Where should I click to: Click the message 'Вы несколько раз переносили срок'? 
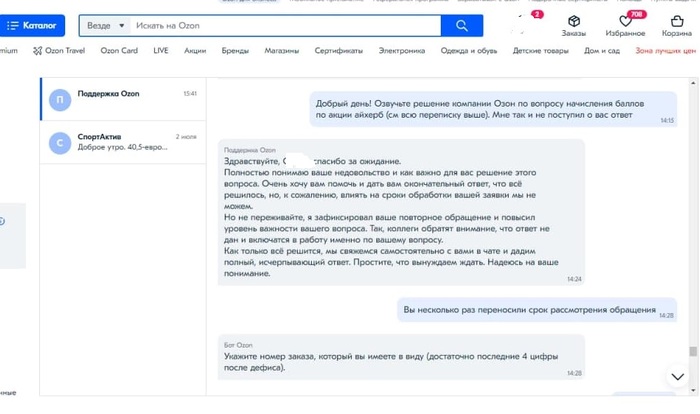pyautogui.click(x=537, y=310)
